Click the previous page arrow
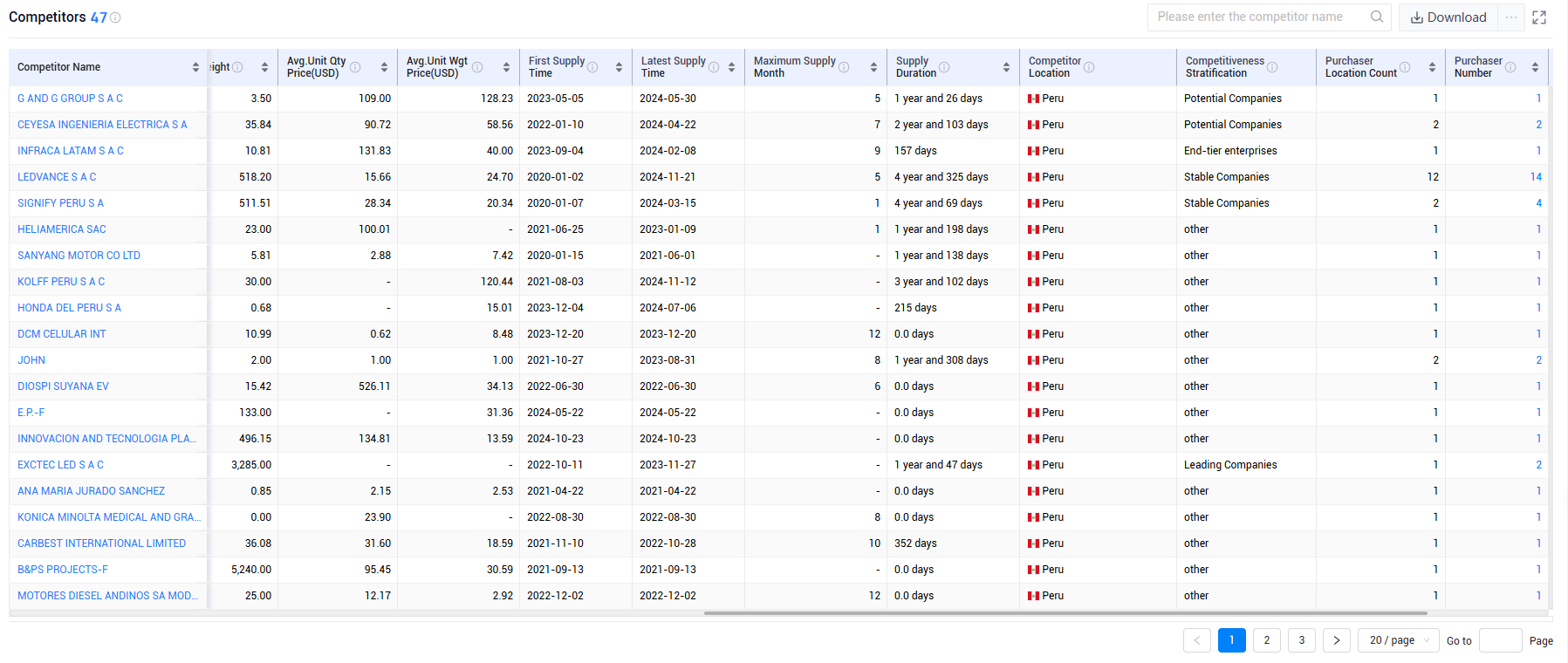 [x=1197, y=640]
